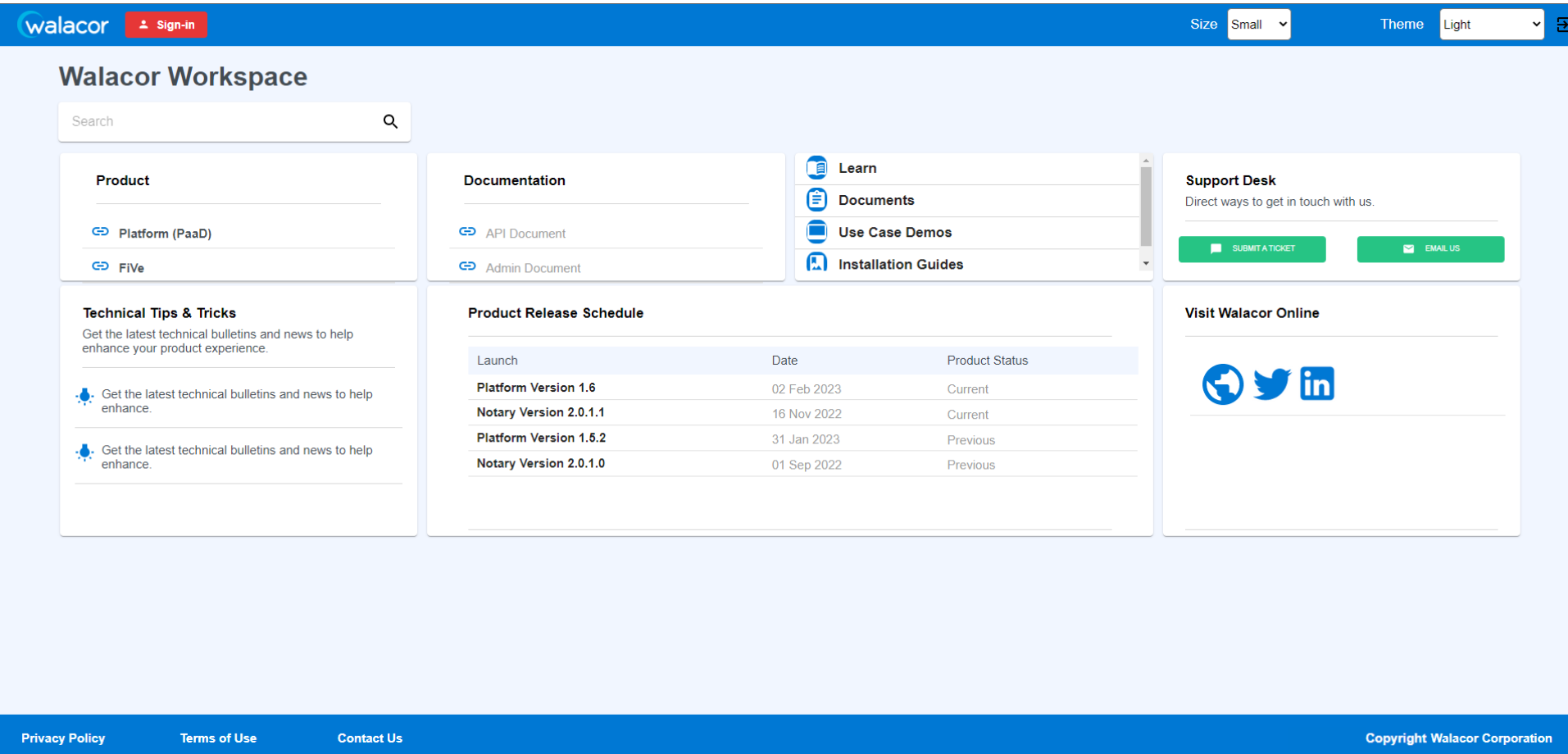Click link icon next to FiVe
The image size is (1568, 754).
click(100, 266)
